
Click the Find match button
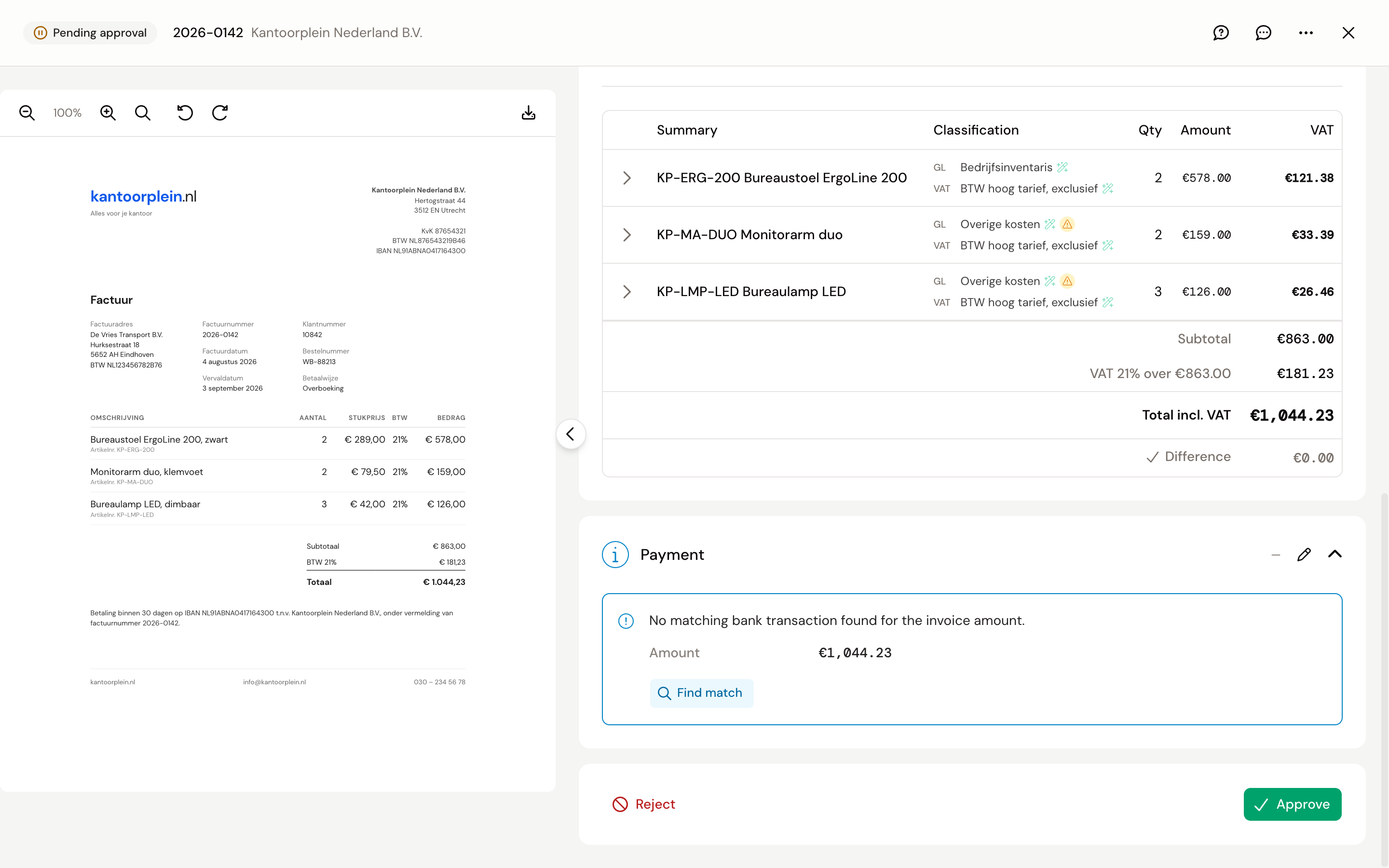[x=701, y=693]
